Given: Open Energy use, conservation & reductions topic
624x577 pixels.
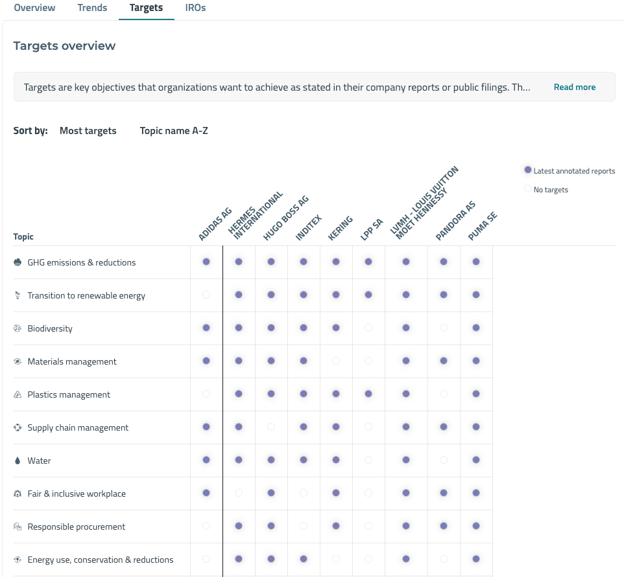Looking at the screenshot, I should tap(100, 560).
